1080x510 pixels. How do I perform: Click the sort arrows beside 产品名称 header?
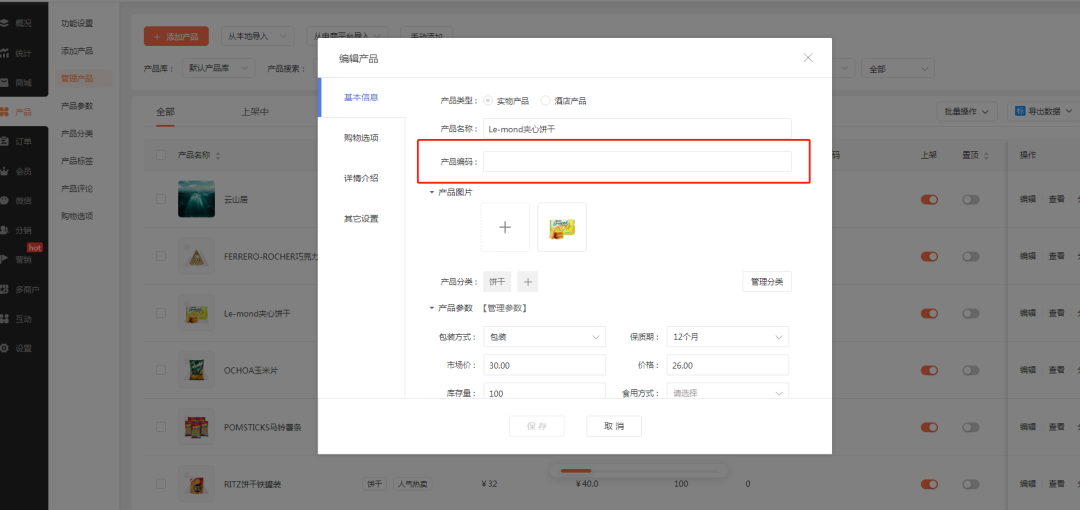tap(218, 156)
